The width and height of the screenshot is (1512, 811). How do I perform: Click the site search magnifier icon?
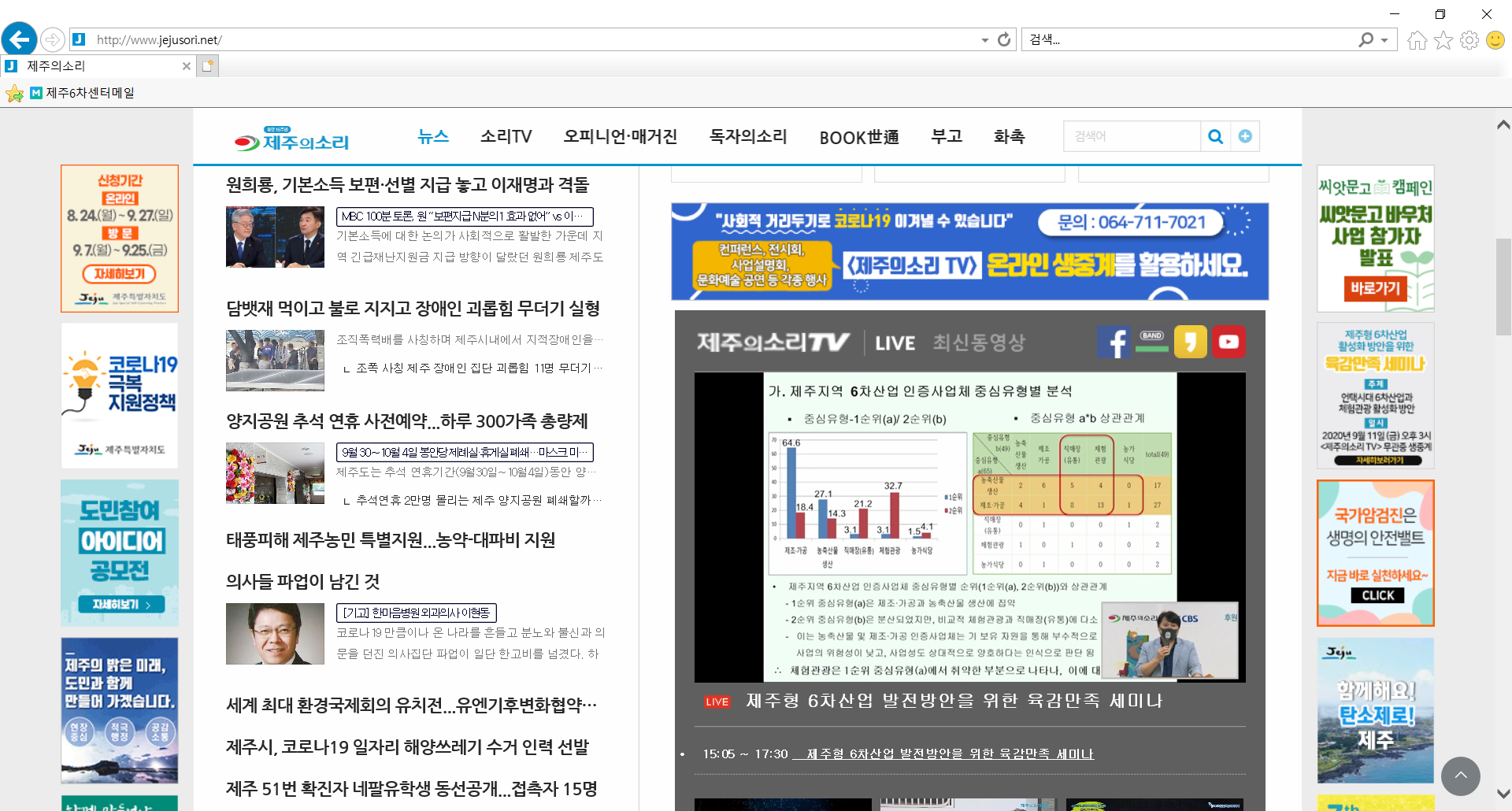pyautogui.click(x=1215, y=136)
